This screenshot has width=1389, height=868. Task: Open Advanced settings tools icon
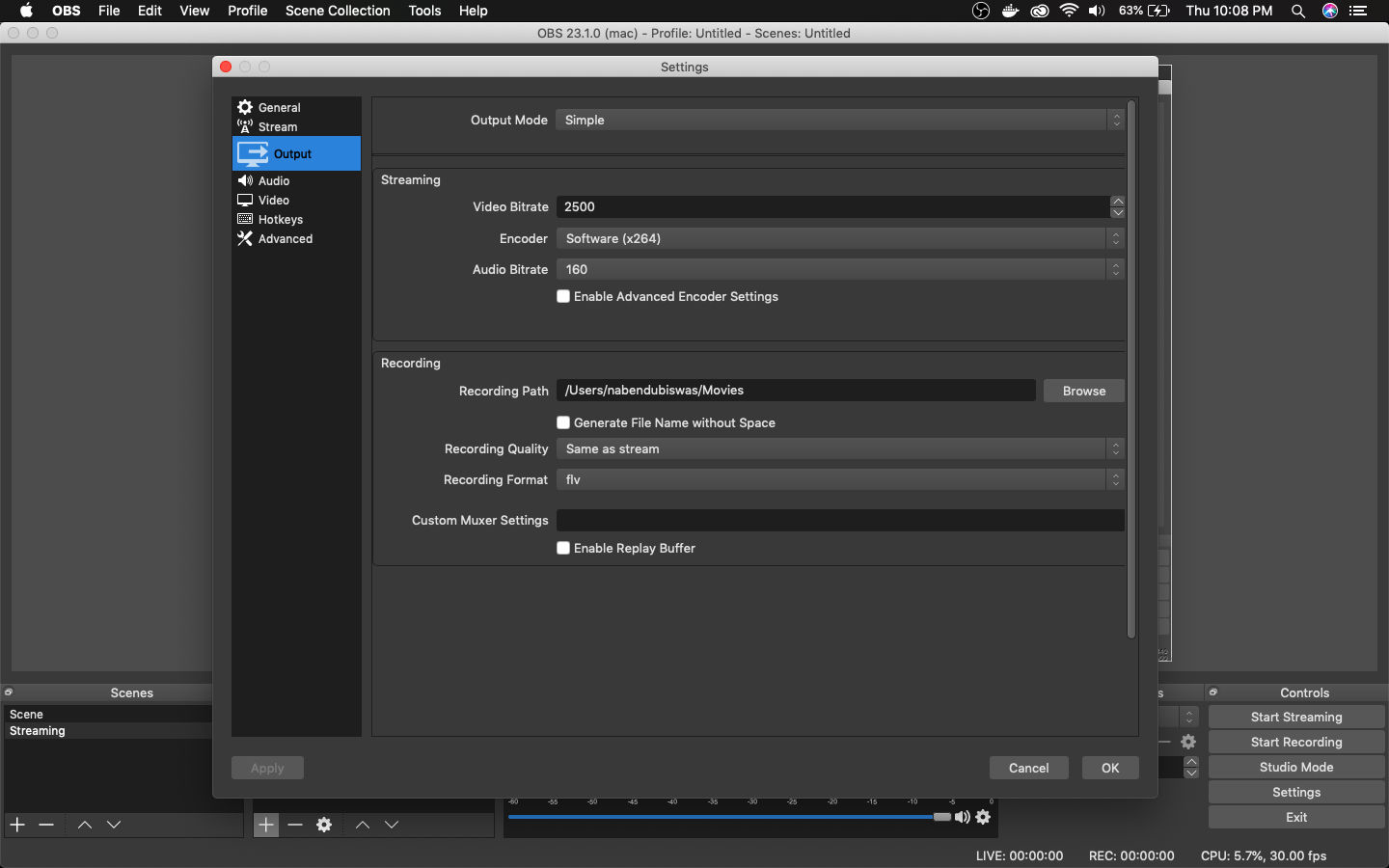click(x=245, y=238)
